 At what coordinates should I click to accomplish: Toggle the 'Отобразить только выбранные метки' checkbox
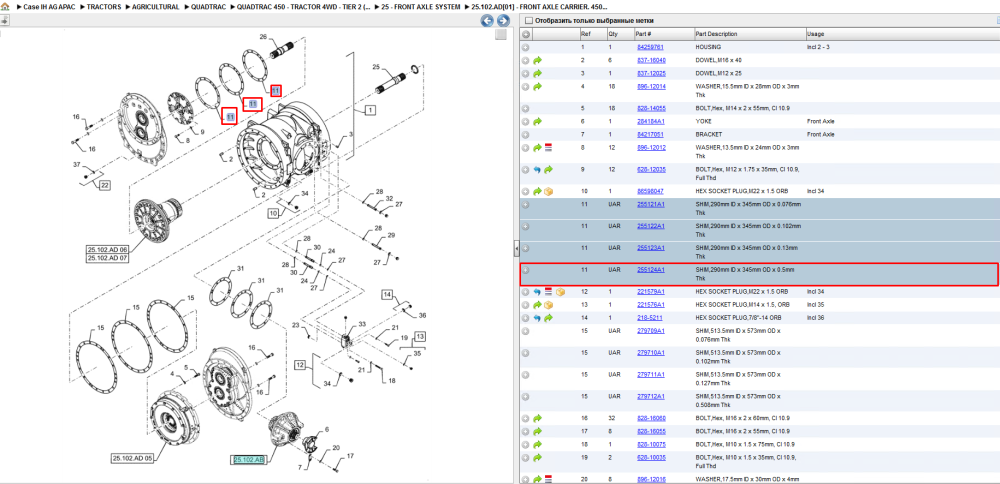coord(528,21)
